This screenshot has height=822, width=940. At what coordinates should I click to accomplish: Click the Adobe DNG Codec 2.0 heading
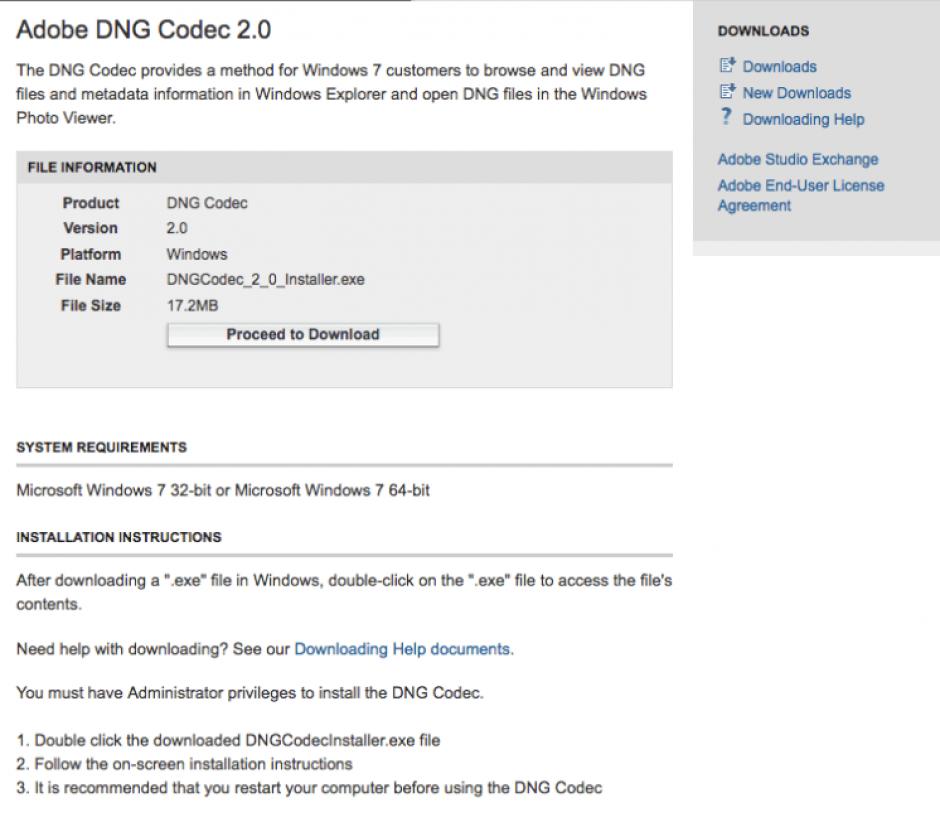pyautogui.click(x=144, y=29)
